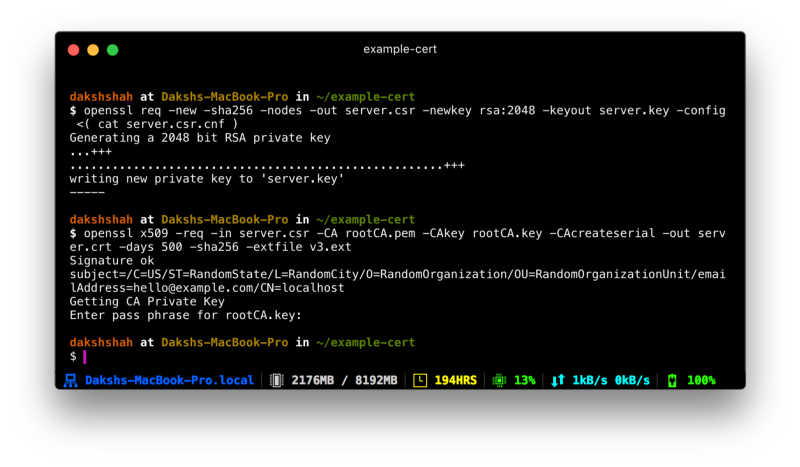This screenshot has height=467, width=800.
Task: Click the Dakshs-MacBook-Pro.local hostname in status bar
Action: (x=169, y=380)
